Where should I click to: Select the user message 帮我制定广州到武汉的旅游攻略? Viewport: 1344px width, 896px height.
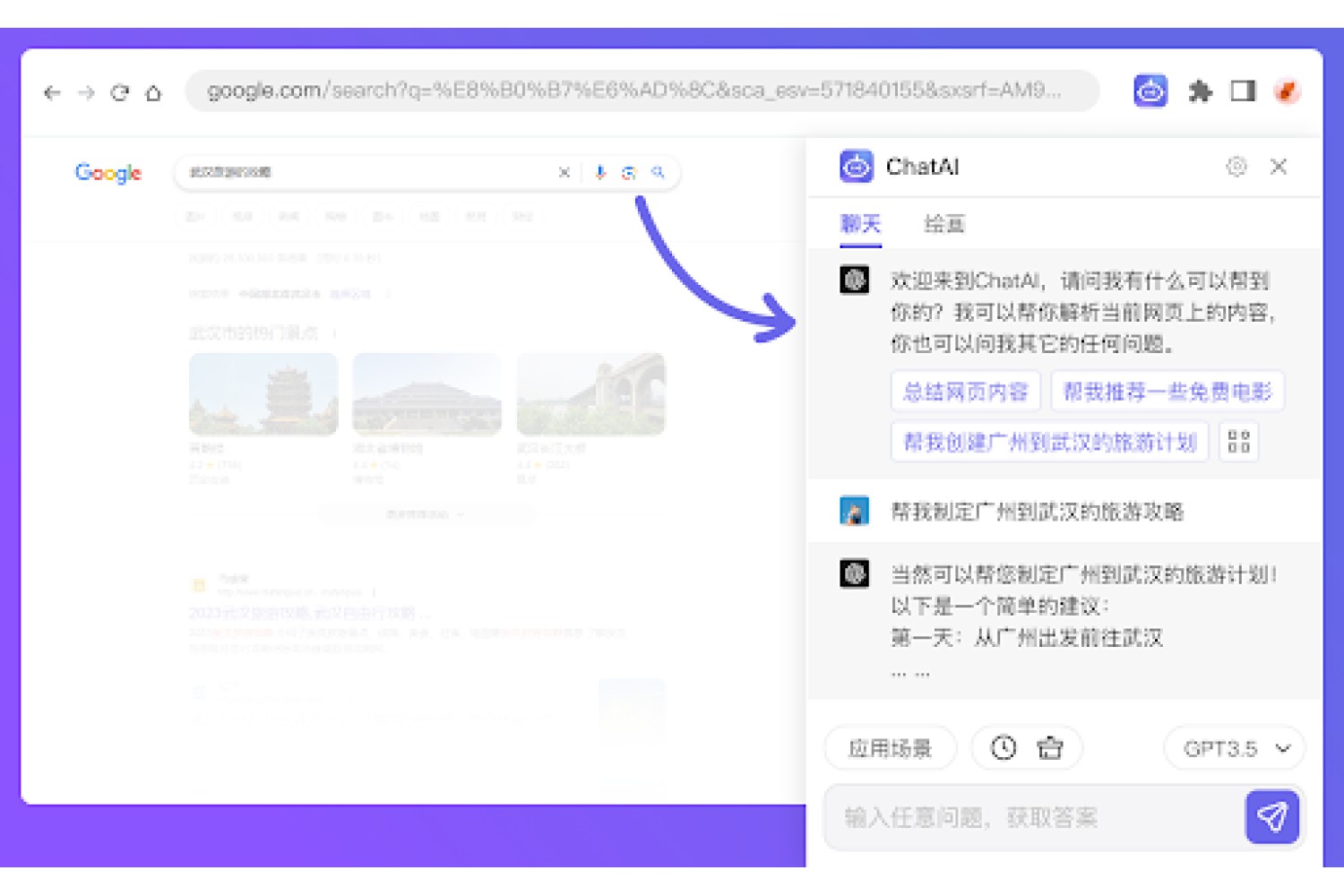pos(1037,512)
